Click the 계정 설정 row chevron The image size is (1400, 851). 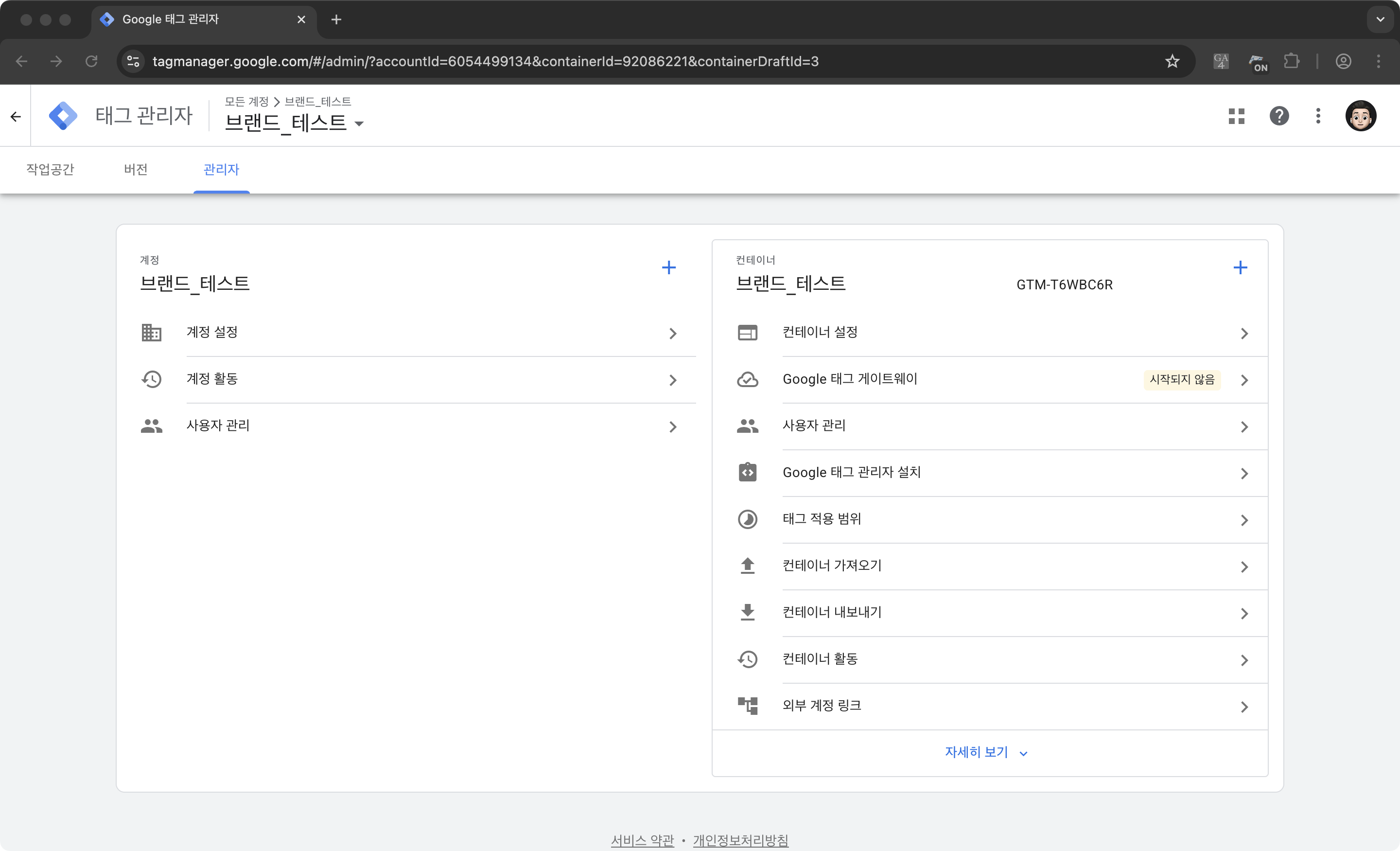point(673,333)
